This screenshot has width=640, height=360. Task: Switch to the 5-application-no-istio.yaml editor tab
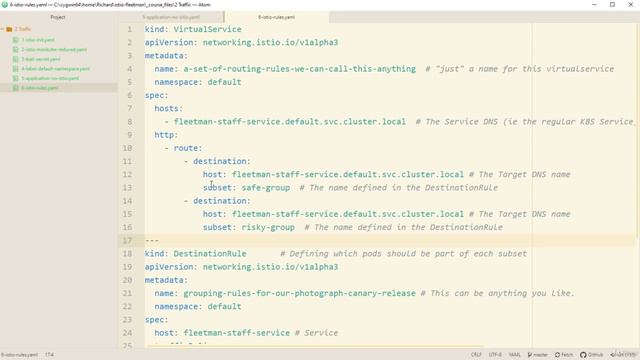click(171, 17)
